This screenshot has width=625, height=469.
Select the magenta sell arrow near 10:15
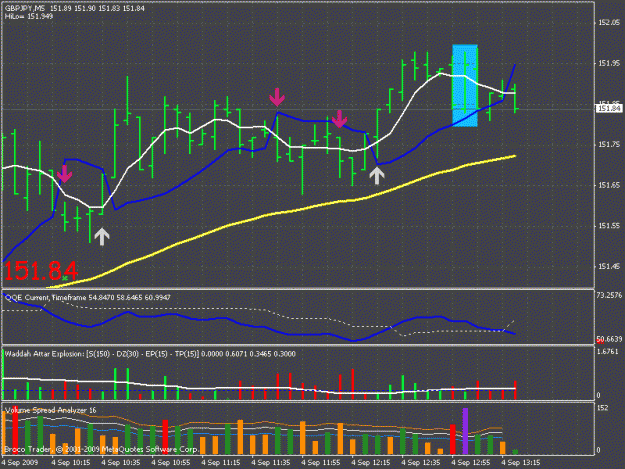tap(64, 174)
